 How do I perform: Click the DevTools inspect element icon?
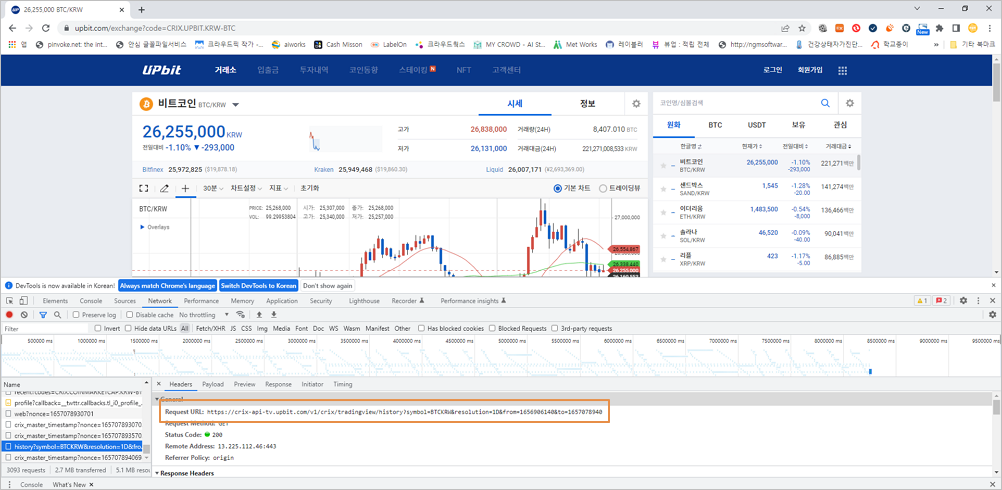pos(10,301)
